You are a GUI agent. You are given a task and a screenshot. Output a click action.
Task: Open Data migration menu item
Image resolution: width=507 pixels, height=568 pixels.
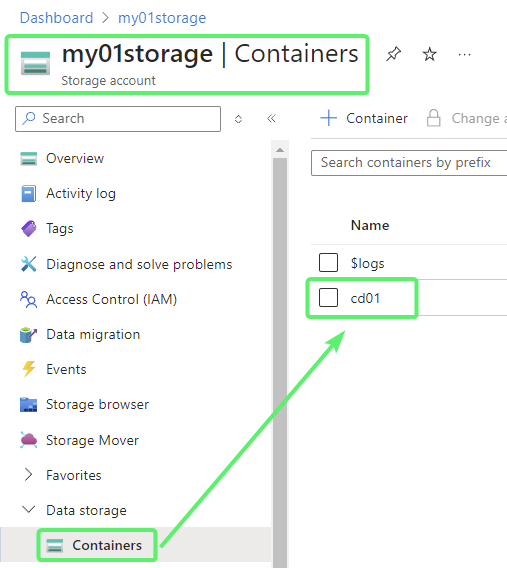point(93,334)
